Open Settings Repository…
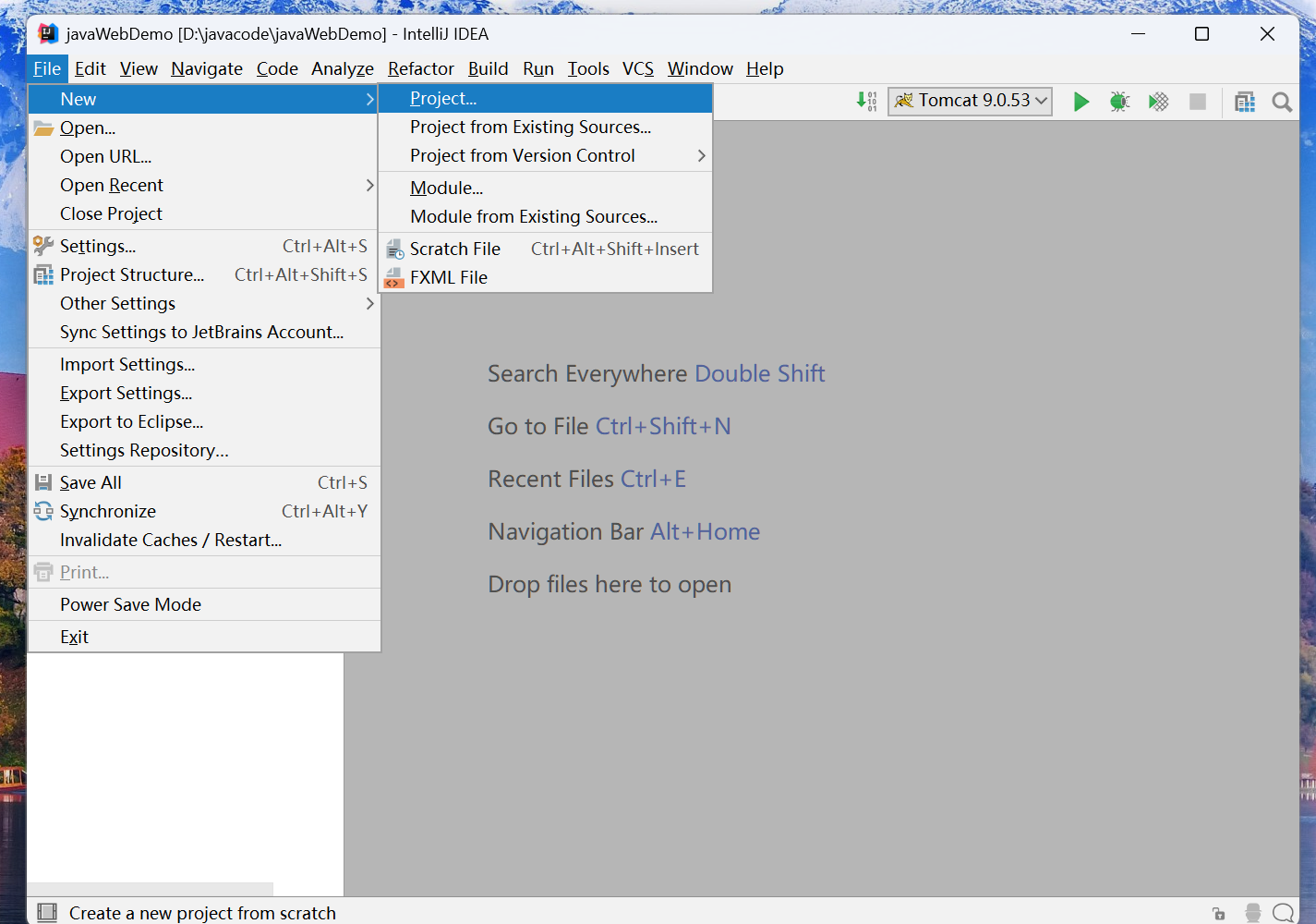This screenshot has width=1316, height=924. 204,450
